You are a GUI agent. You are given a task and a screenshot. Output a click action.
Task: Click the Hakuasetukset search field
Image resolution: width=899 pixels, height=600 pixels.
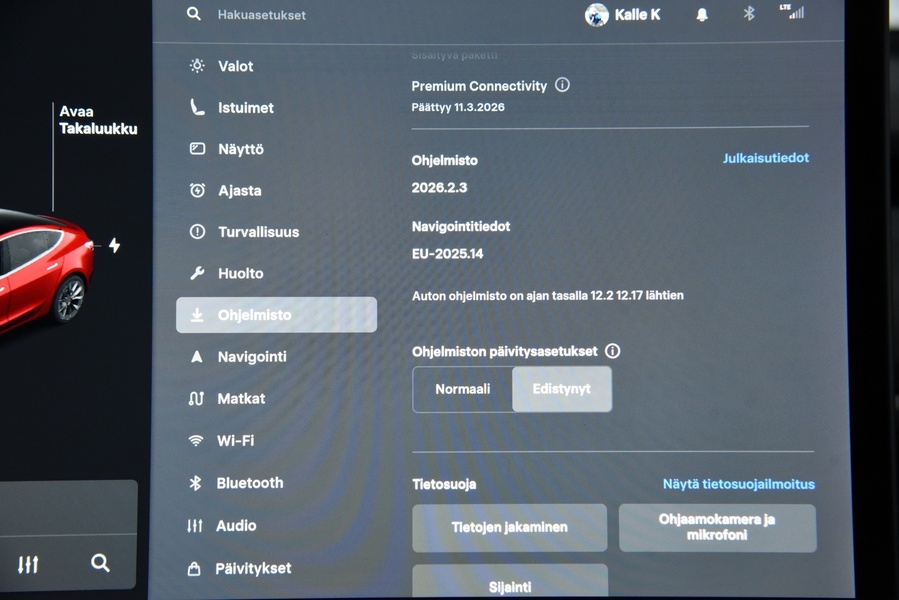[262, 15]
